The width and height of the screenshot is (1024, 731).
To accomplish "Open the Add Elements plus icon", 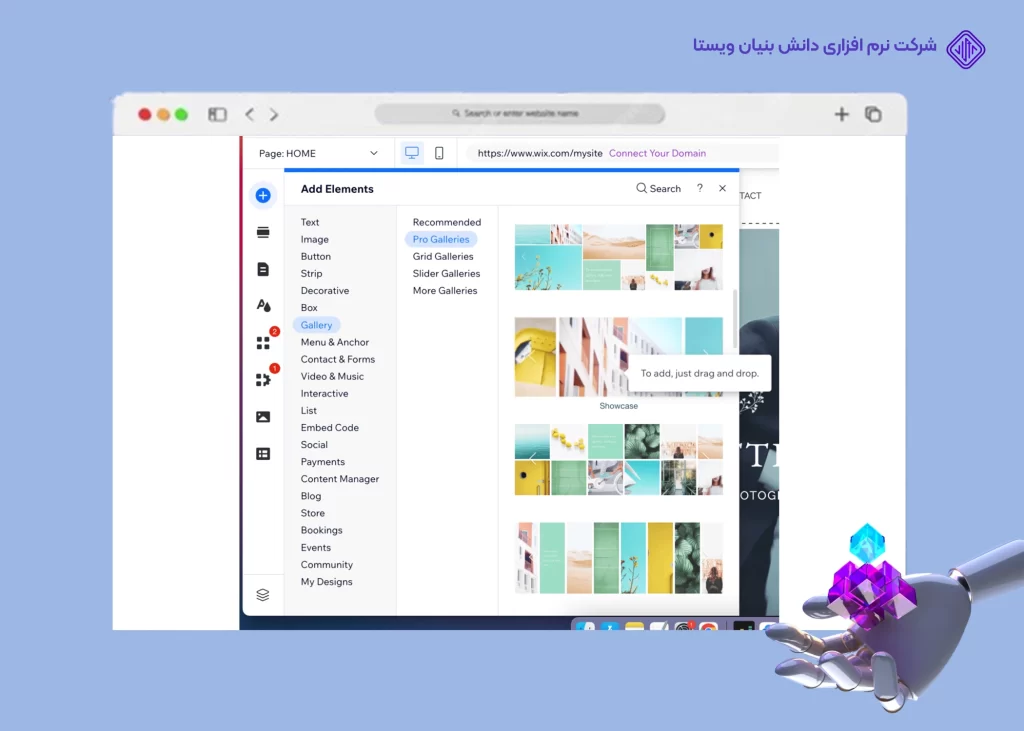I will [x=263, y=195].
